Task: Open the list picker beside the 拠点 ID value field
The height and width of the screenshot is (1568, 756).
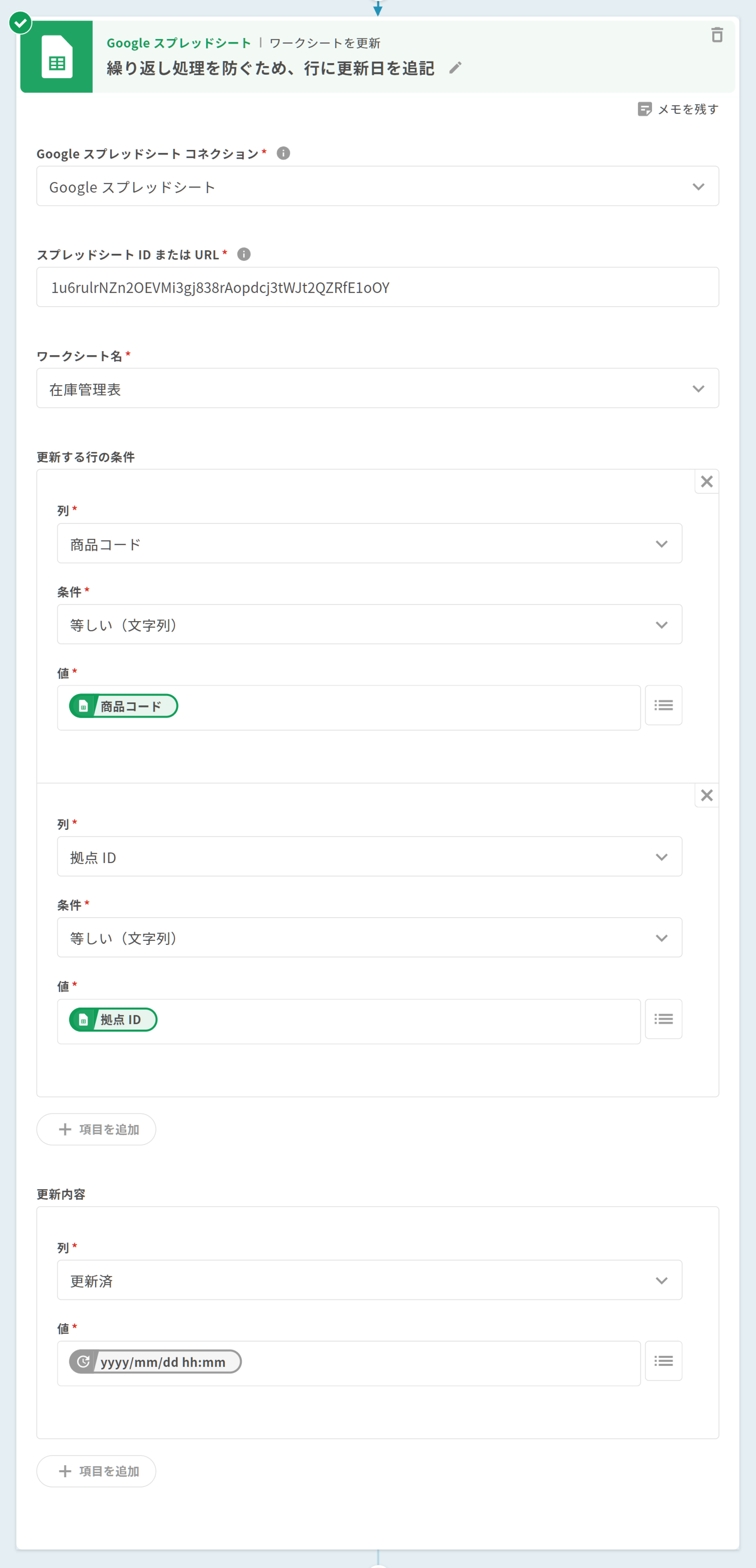Action: [663, 1019]
